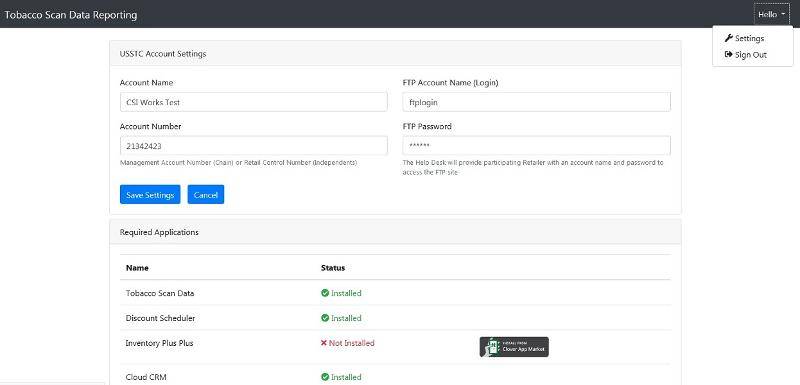Click the Cancel button

[x=206, y=195]
